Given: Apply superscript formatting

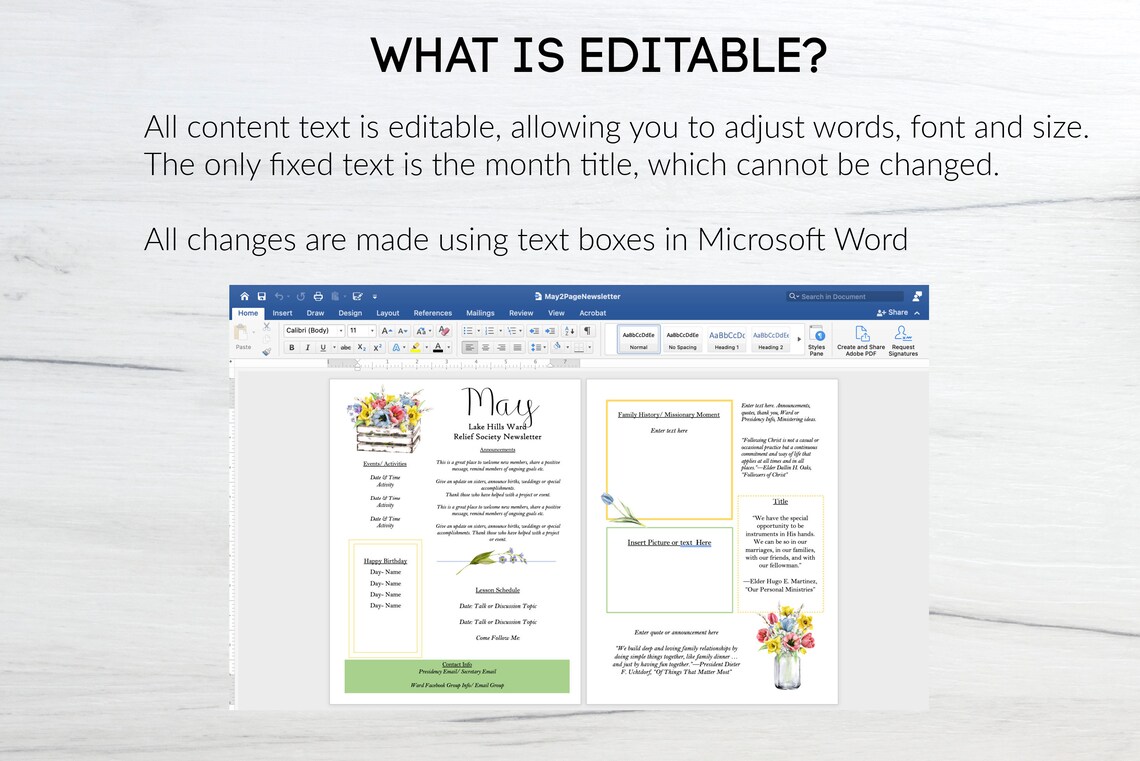Looking at the screenshot, I should (x=378, y=347).
